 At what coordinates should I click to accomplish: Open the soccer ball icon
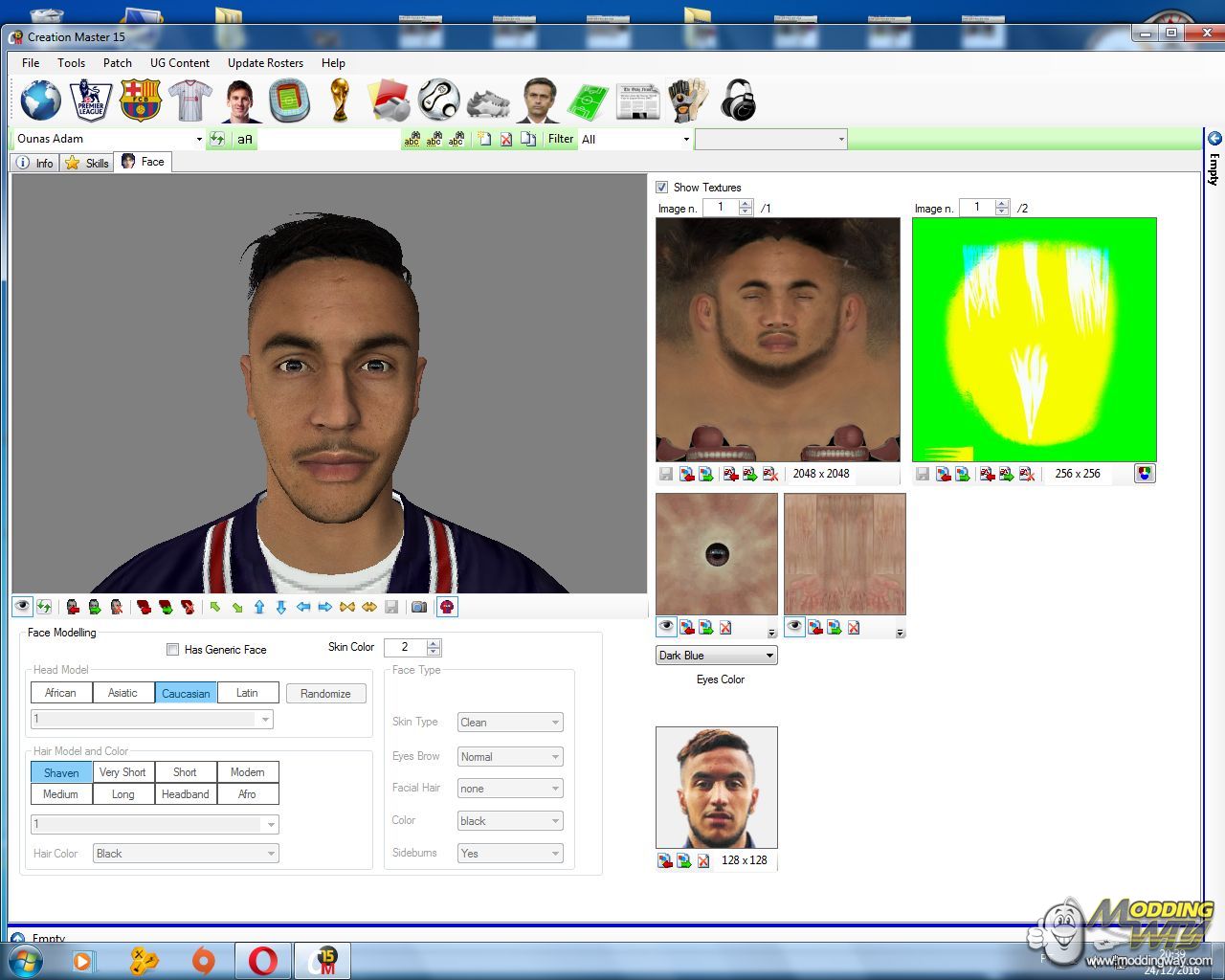pos(439,100)
